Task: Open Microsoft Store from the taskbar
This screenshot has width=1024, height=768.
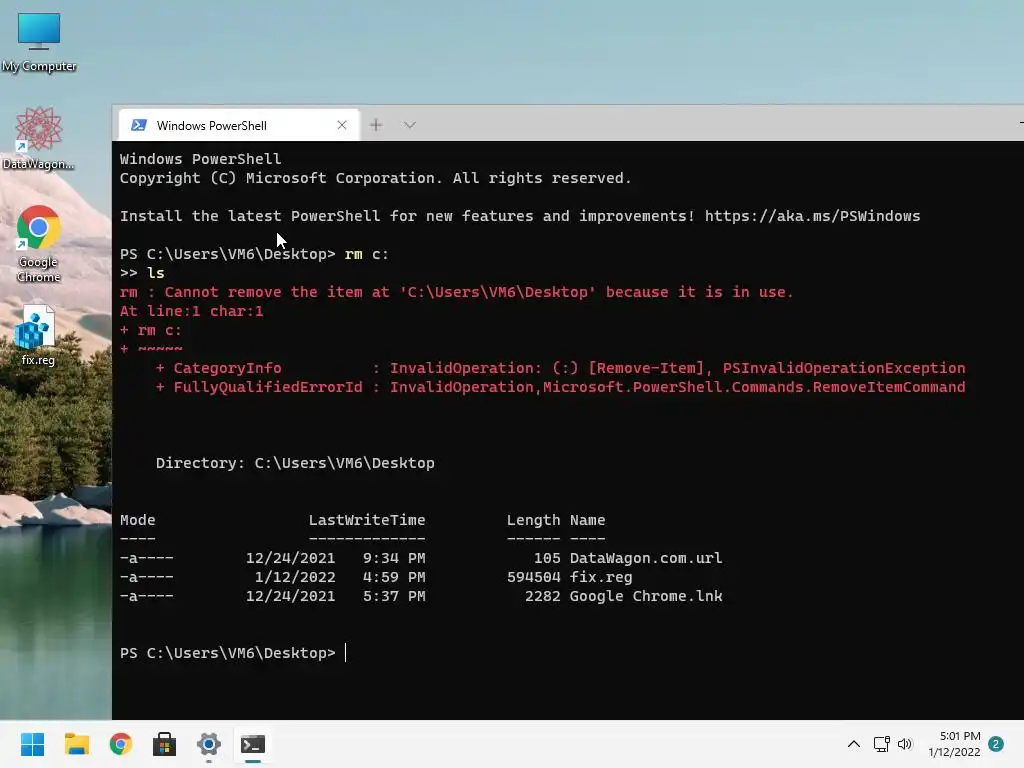Action: pos(165,744)
